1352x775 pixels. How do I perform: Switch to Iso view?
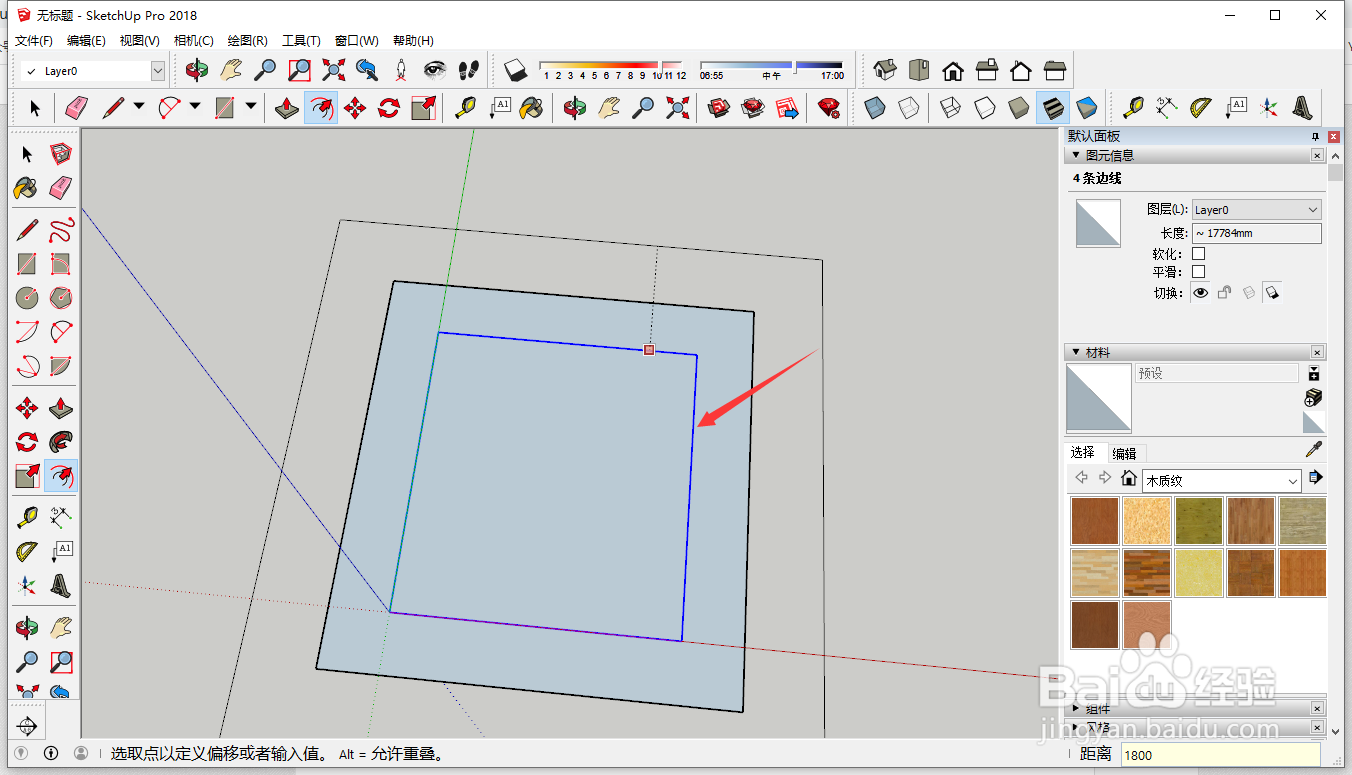(x=885, y=70)
